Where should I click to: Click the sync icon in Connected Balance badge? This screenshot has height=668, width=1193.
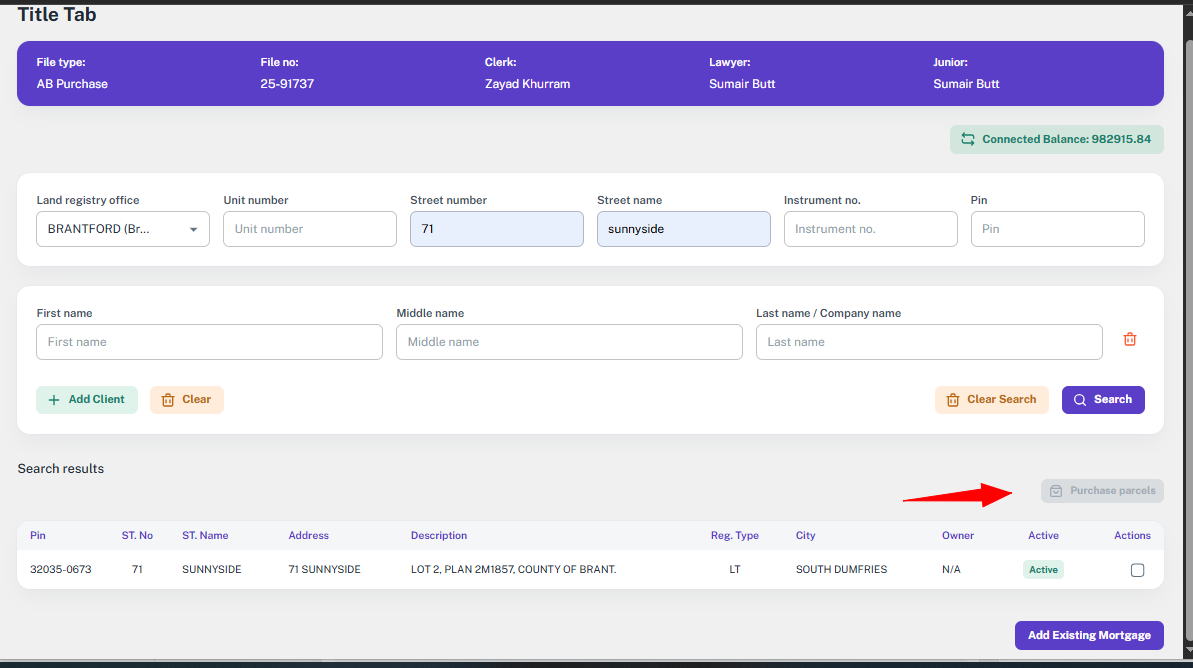click(967, 140)
